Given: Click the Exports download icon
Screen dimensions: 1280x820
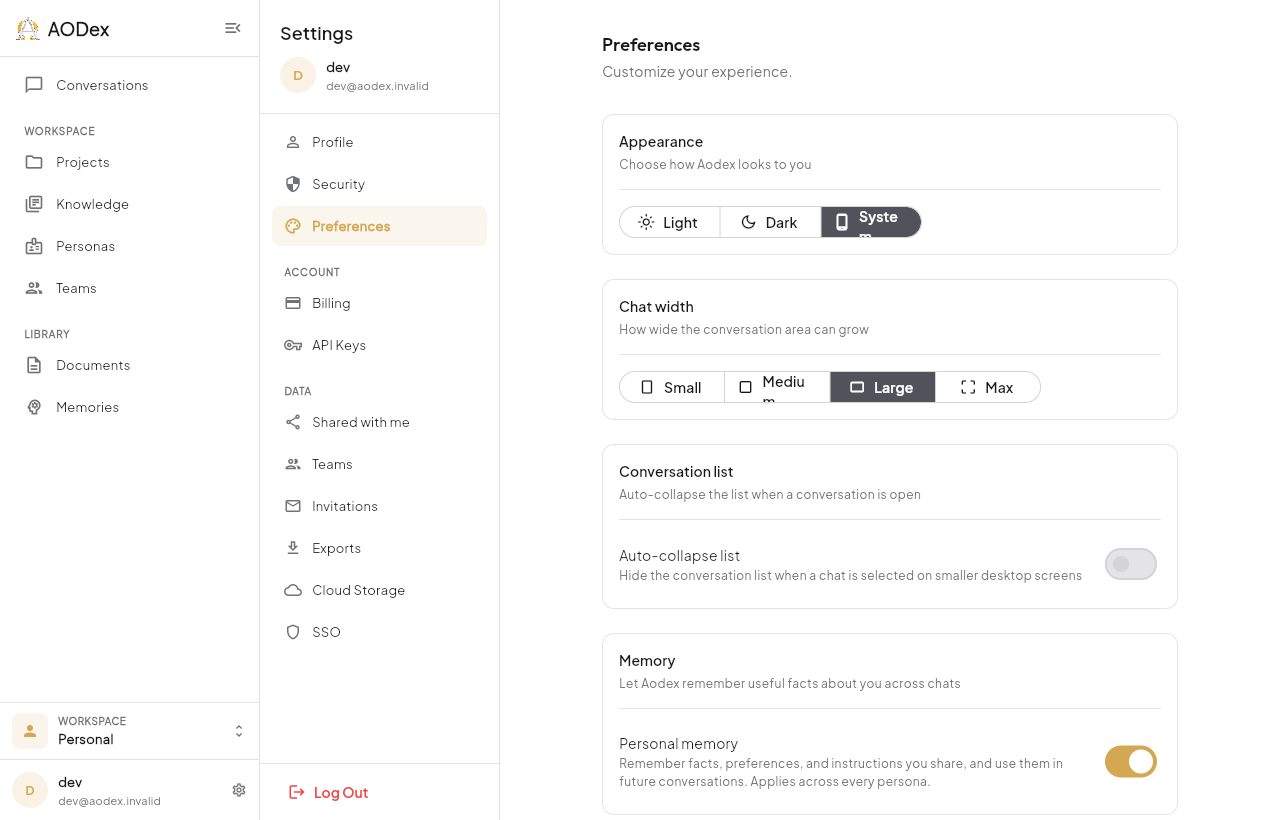Looking at the screenshot, I should click(x=293, y=548).
